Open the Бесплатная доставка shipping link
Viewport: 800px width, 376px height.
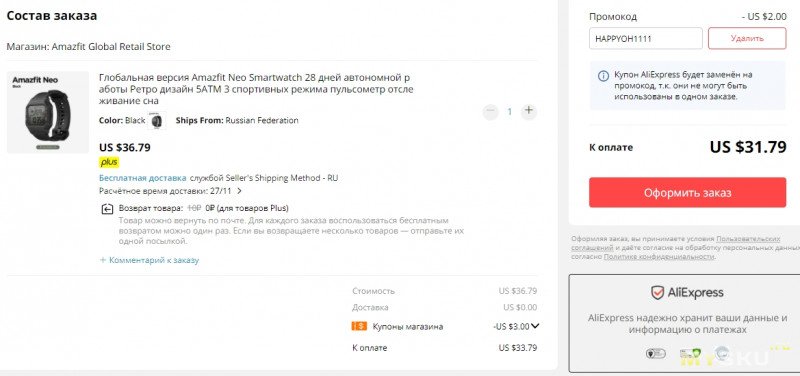pyautogui.click(x=142, y=178)
